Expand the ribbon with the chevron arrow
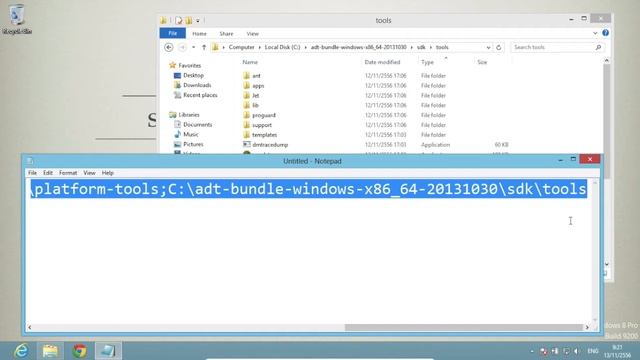The height and width of the screenshot is (360, 640). pyautogui.click(x=595, y=33)
